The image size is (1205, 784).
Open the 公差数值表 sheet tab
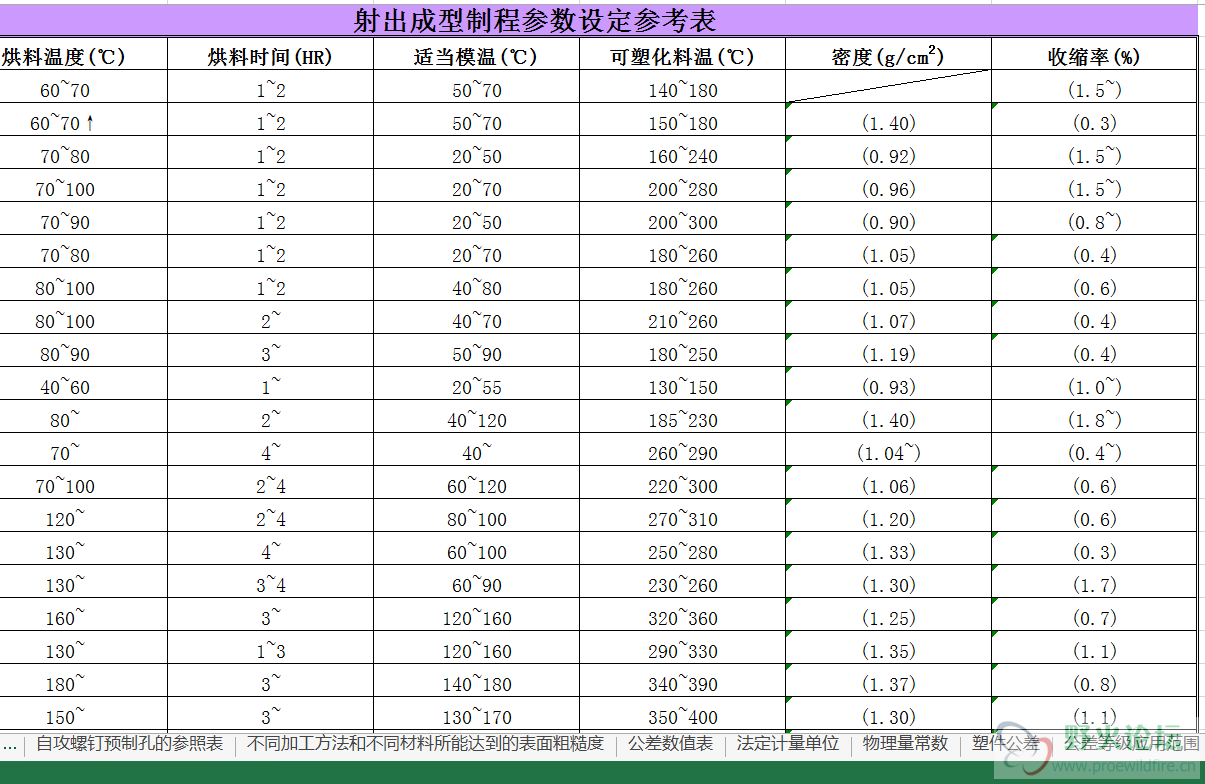click(x=671, y=744)
